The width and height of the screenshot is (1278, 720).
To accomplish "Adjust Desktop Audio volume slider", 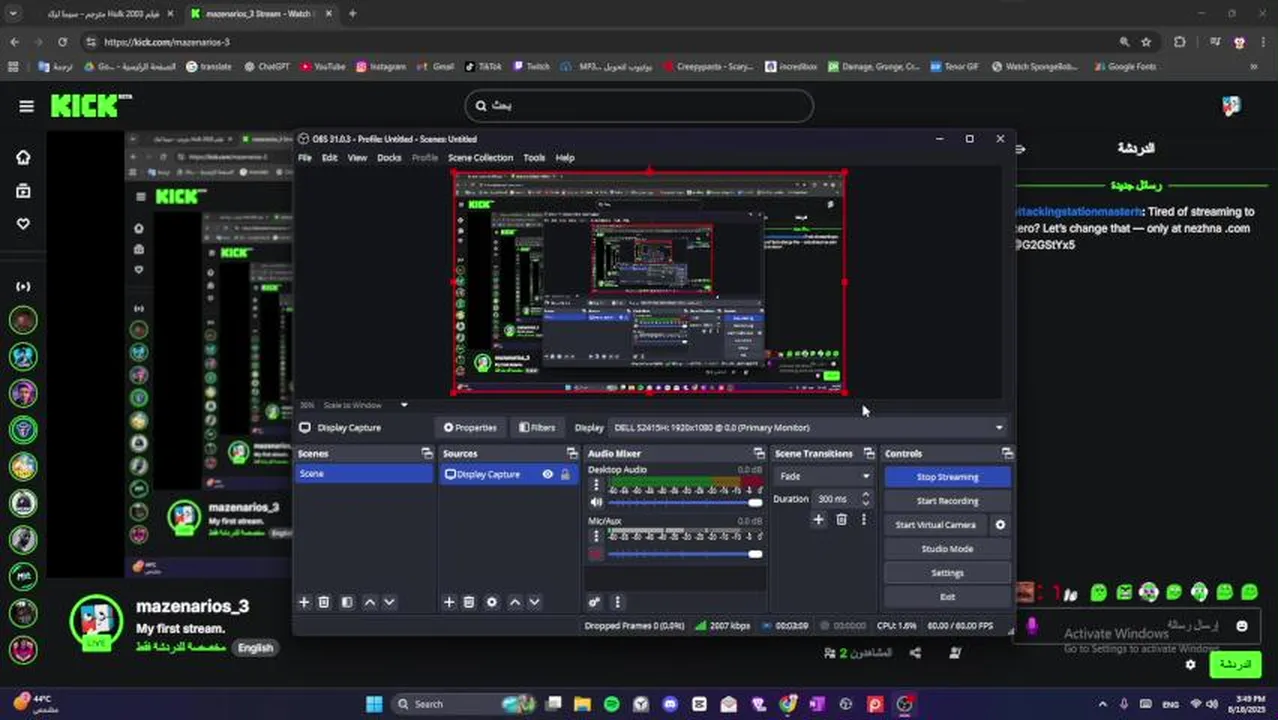I will pos(685,502).
